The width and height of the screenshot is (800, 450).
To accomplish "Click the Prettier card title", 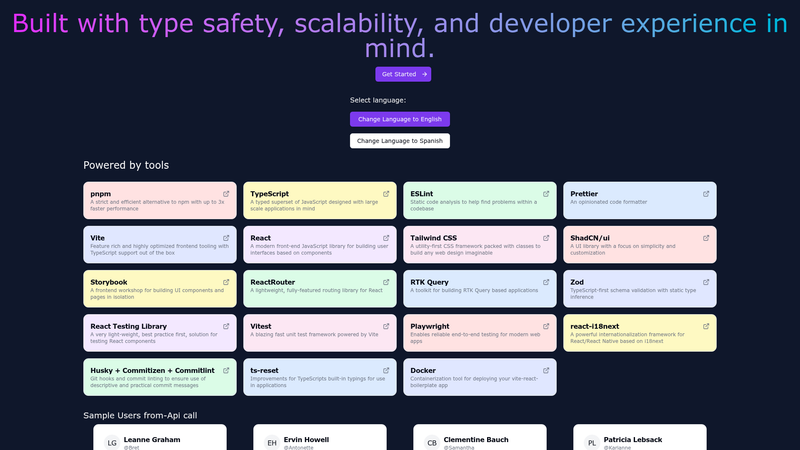I will click(x=584, y=194).
